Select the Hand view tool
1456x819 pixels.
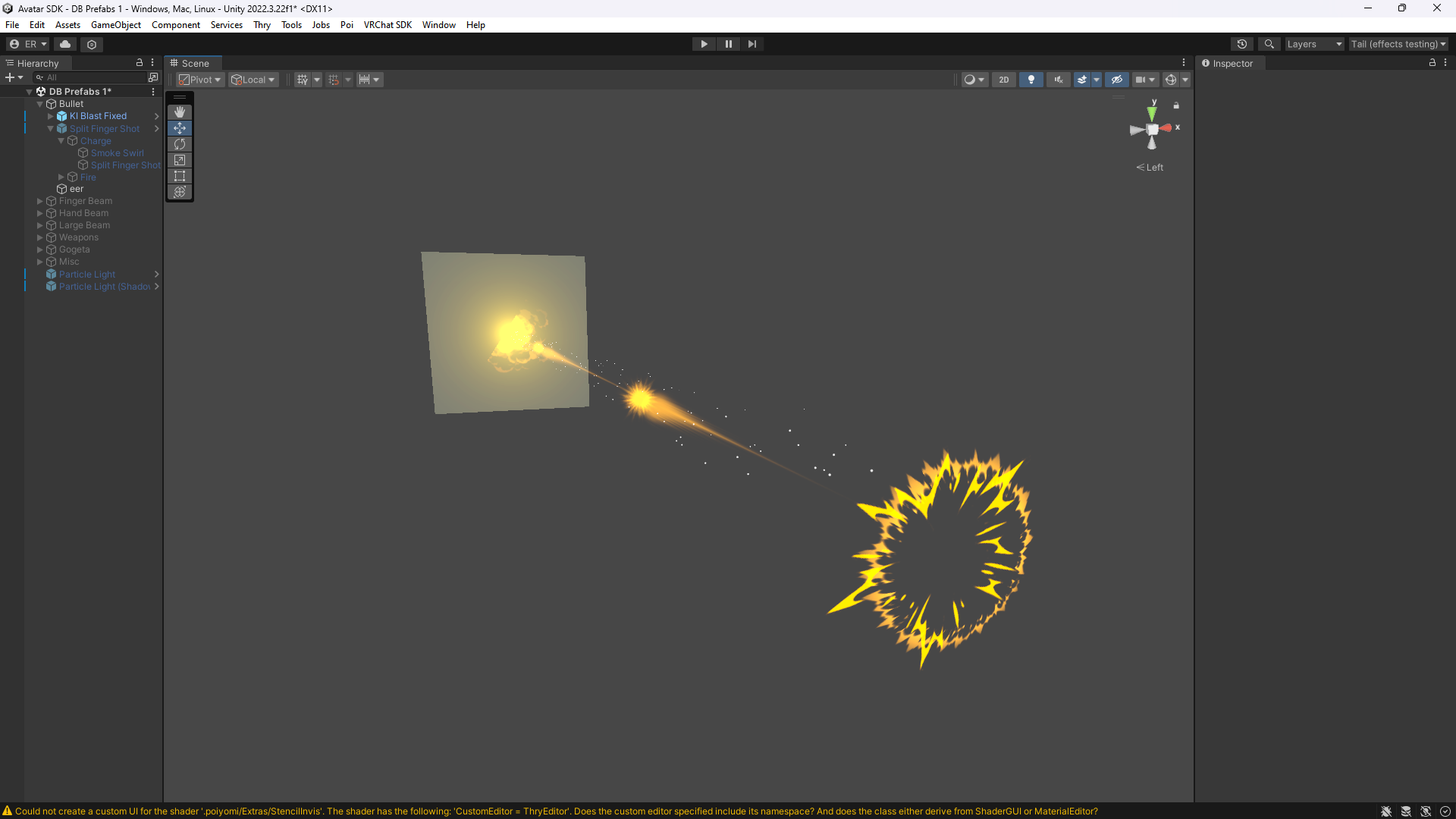[180, 112]
